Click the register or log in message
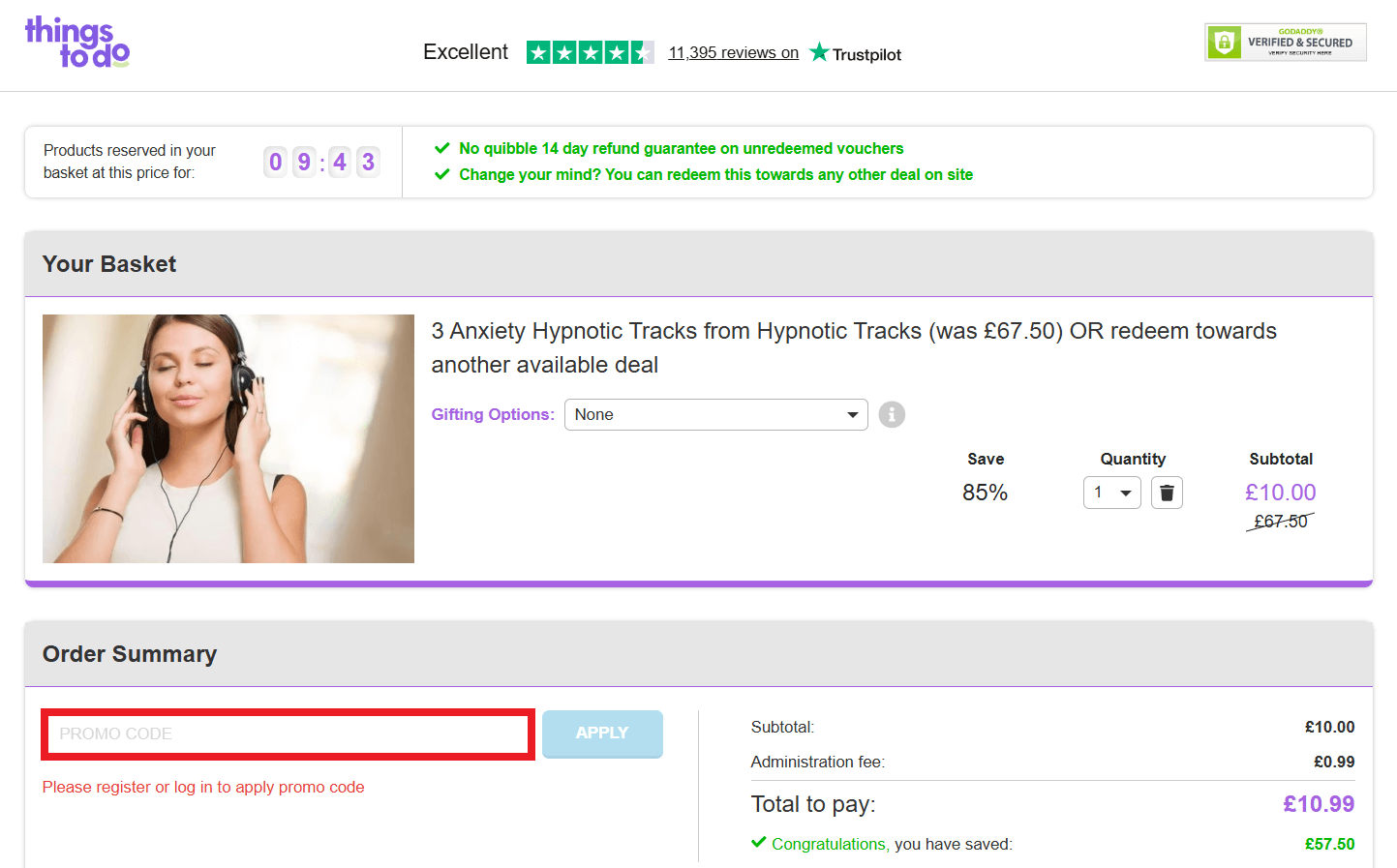Screen dimensions: 1397x868 pyautogui.click(x=203, y=788)
